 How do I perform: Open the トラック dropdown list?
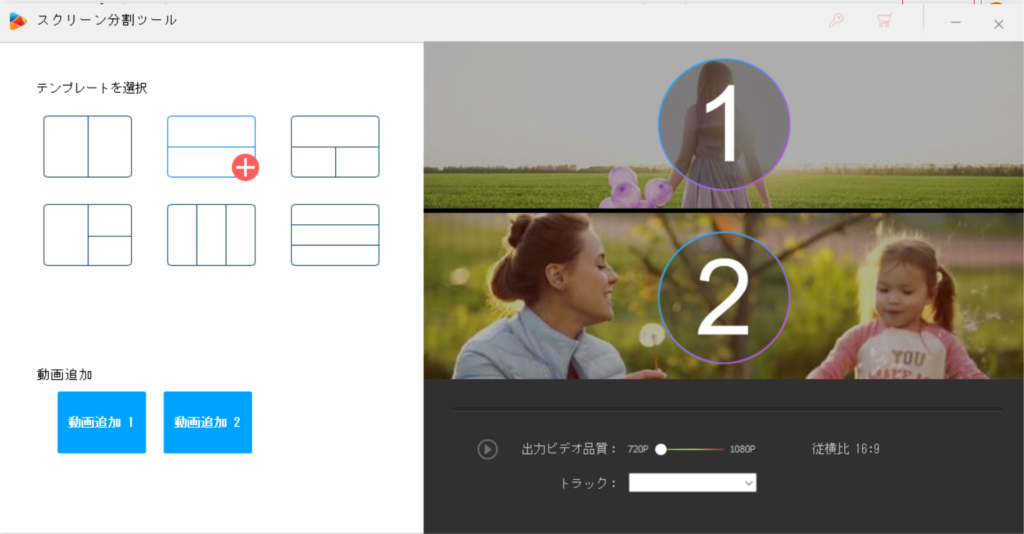692,483
